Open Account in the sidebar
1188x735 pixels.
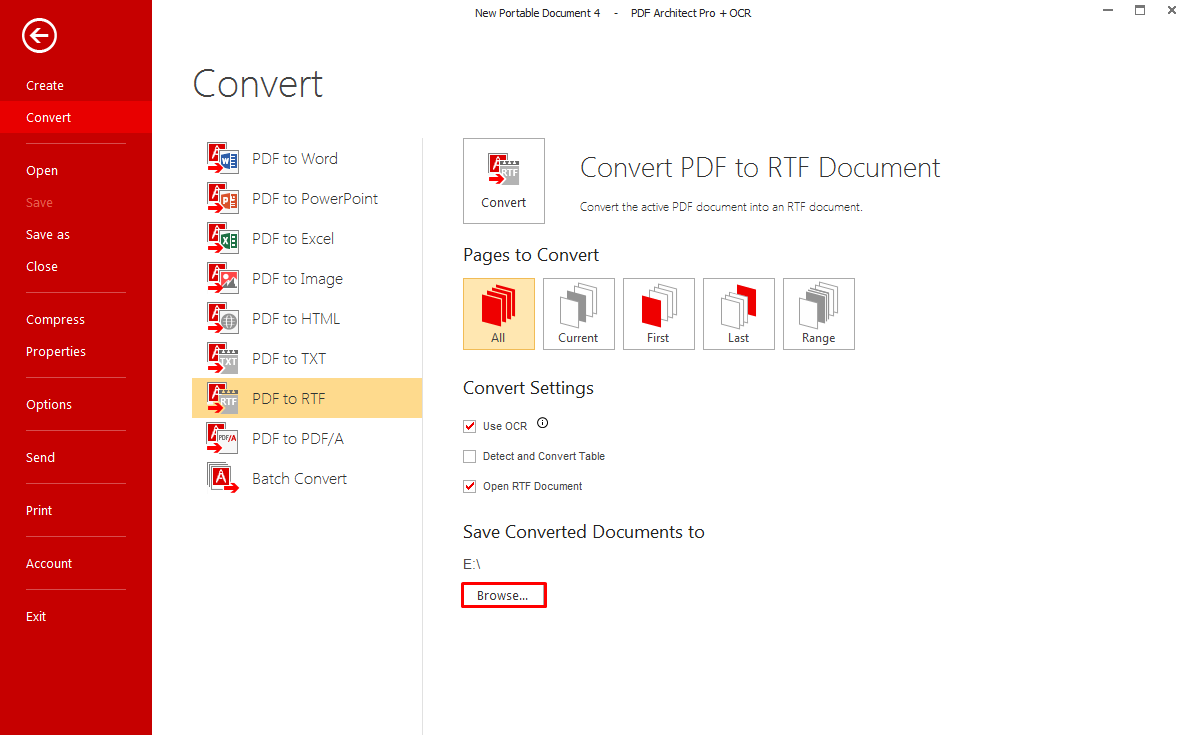point(49,564)
